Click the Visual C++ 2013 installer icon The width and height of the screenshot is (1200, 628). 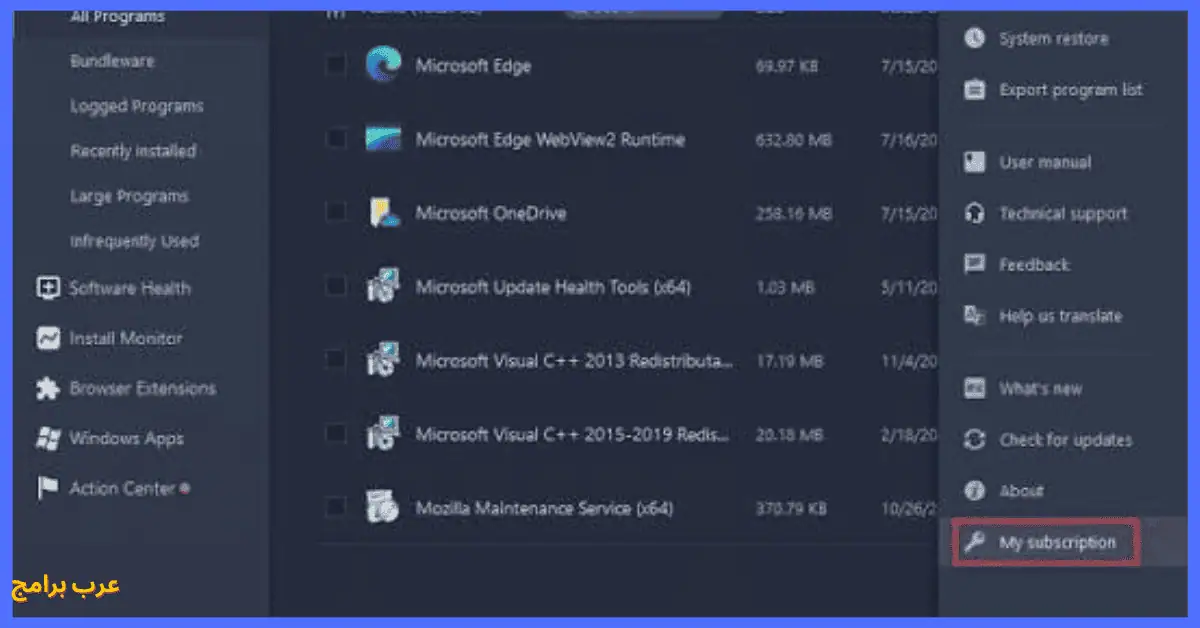pyautogui.click(x=382, y=360)
